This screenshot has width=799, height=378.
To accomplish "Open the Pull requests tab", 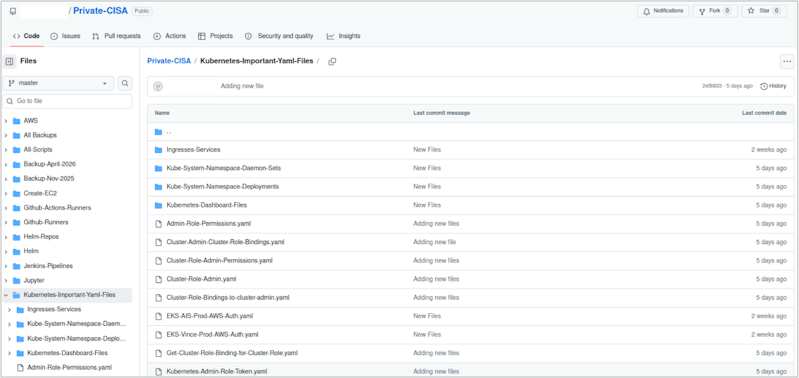I will [116, 36].
